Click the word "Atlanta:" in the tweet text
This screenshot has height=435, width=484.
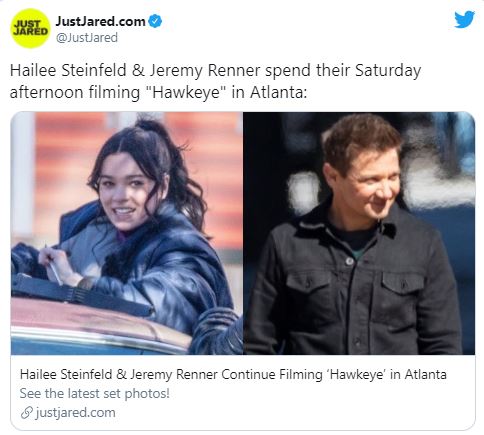(x=278, y=92)
